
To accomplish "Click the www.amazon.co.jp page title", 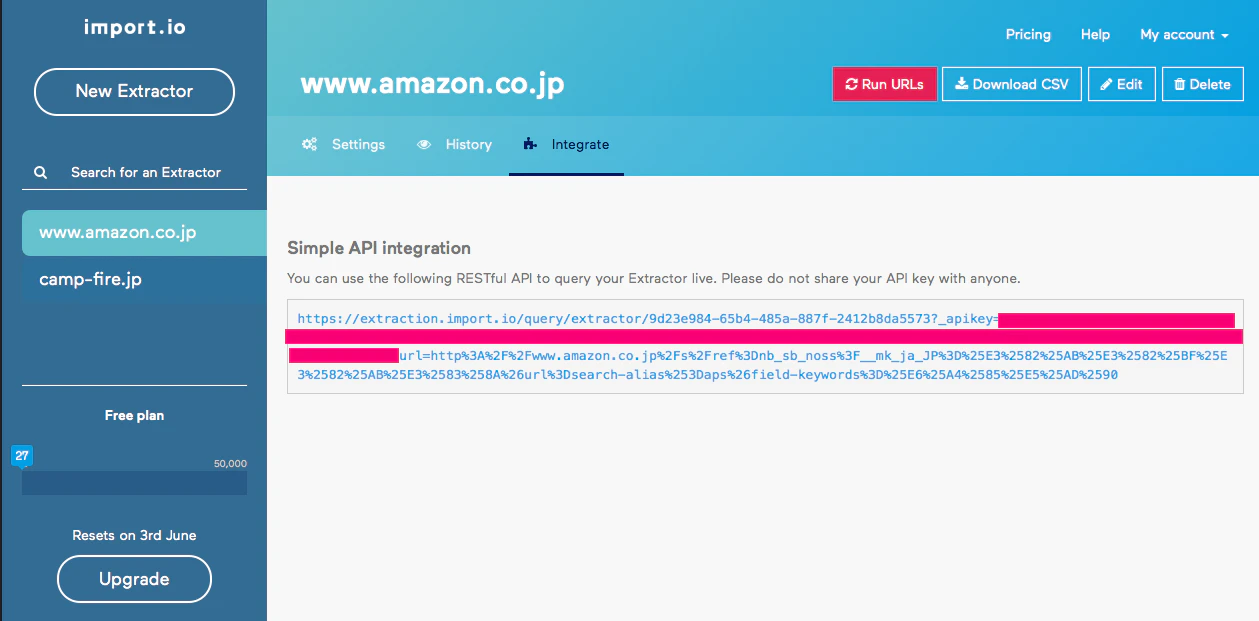I will click(432, 84).
